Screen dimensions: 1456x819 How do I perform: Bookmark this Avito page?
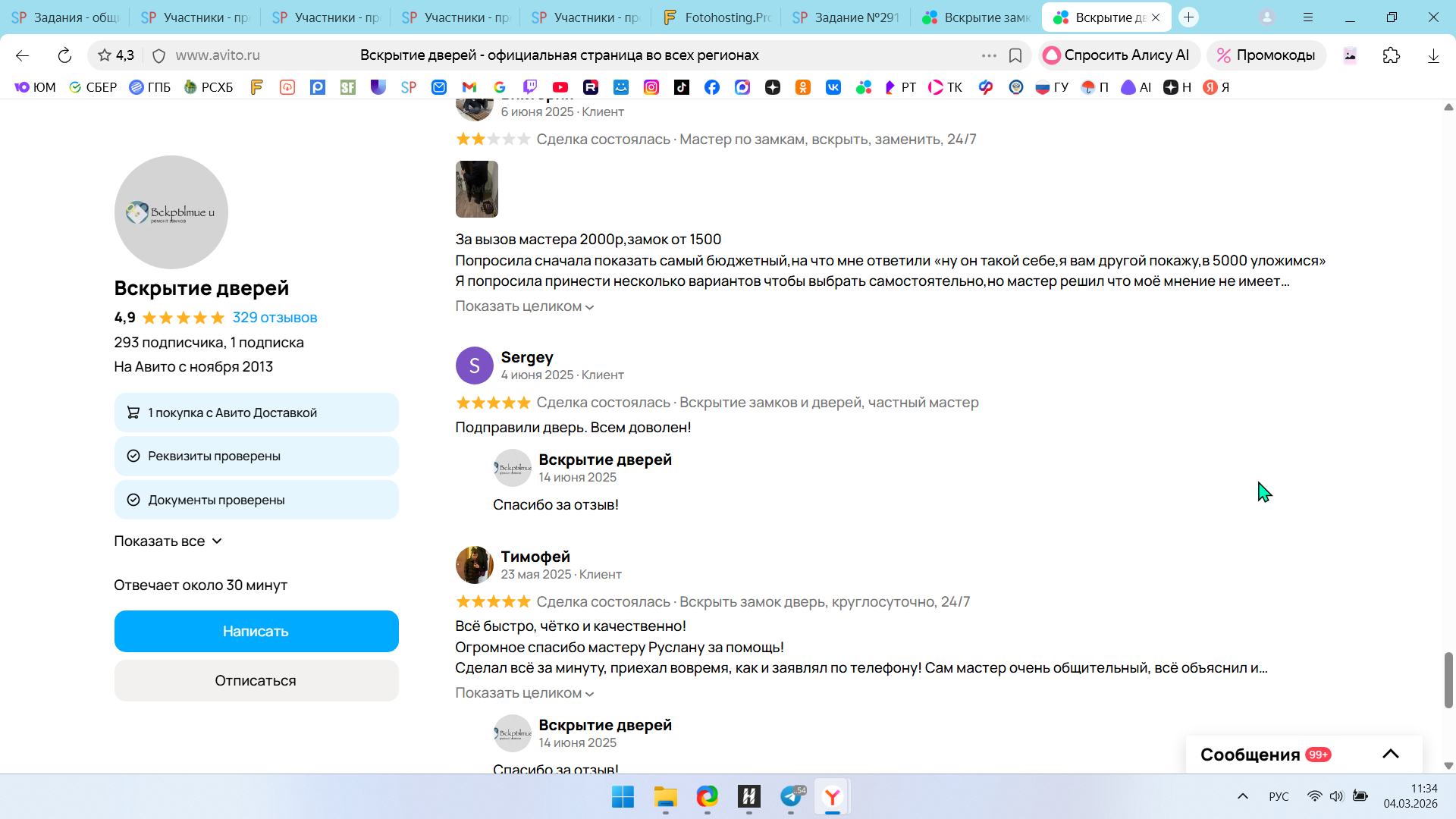point(1015,55)
